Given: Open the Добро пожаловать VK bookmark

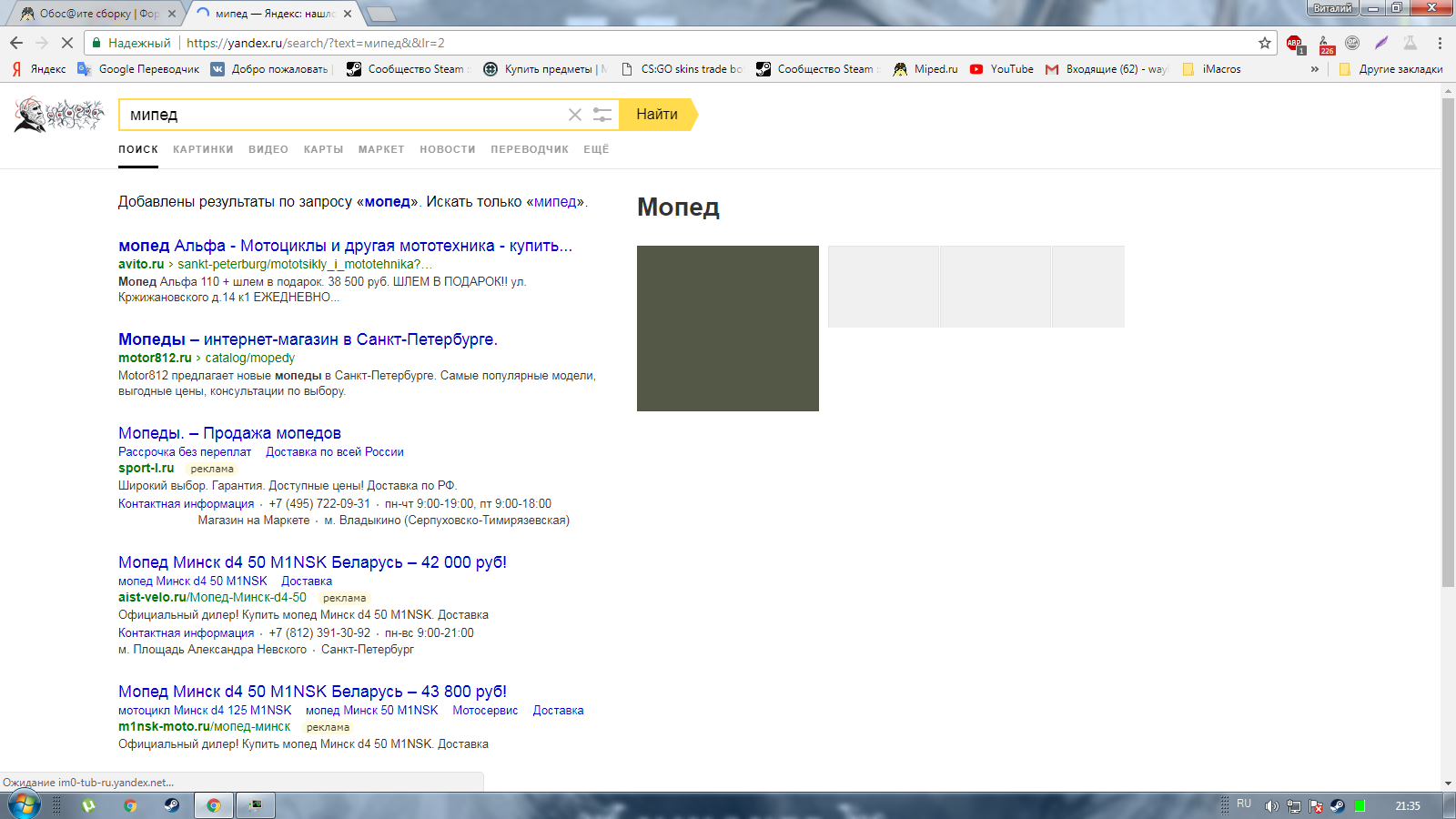Looking at the screenshot, I should [271, 69].
